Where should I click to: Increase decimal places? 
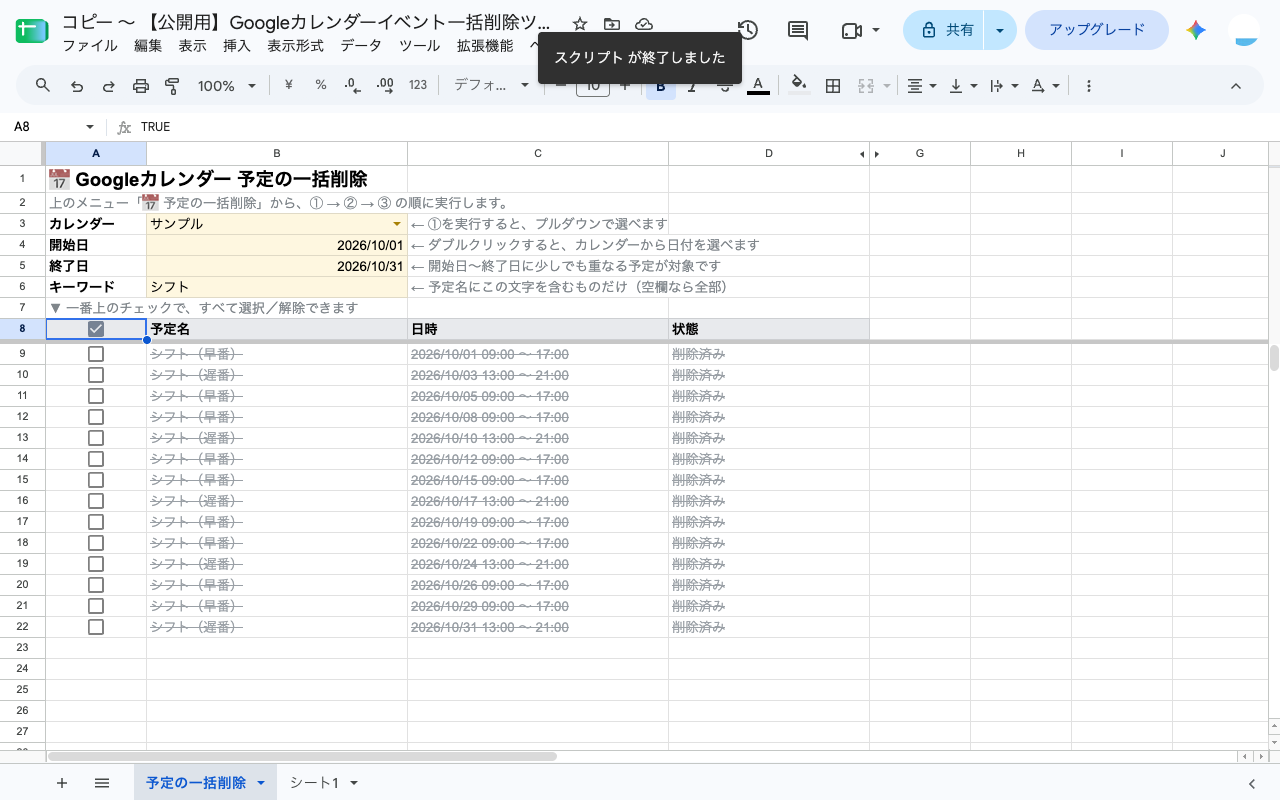pyautogui.click(x=385, y=86)
